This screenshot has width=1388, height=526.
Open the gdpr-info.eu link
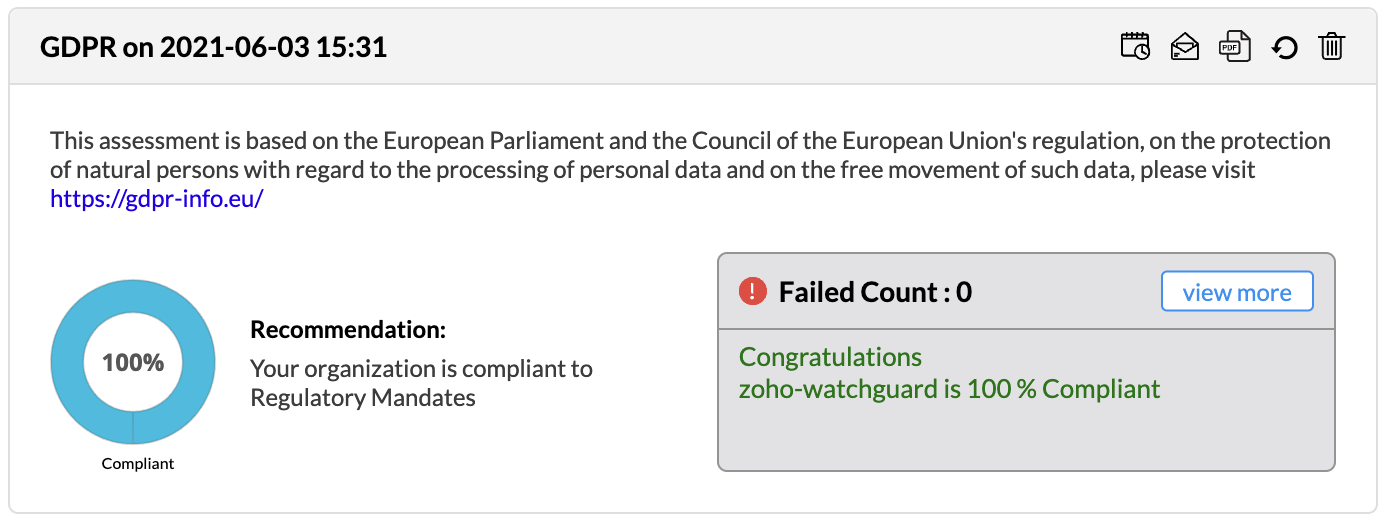(157, 198)
